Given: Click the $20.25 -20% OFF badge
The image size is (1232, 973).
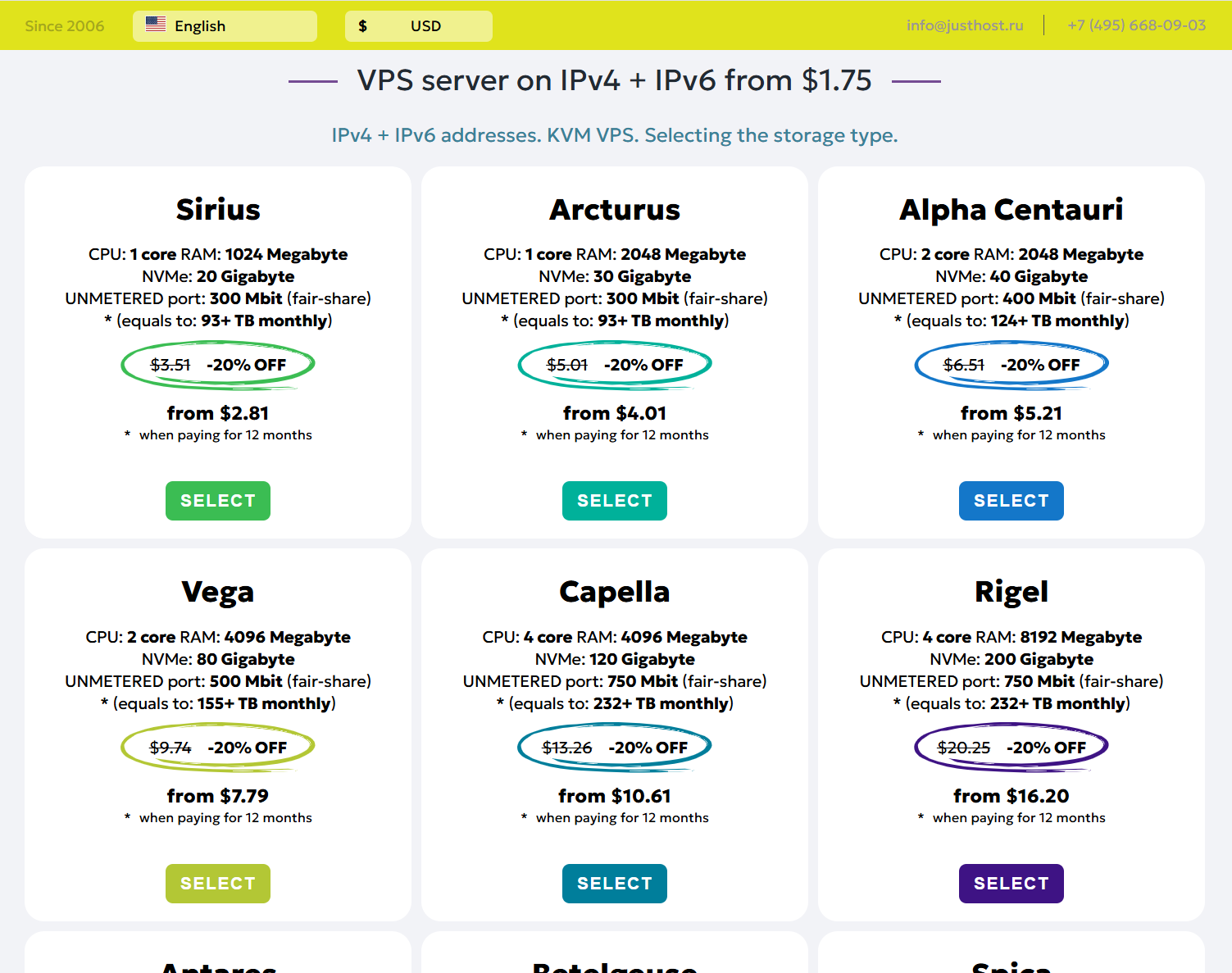Looking at the screenshot, I should click(x=1012, y=748).
